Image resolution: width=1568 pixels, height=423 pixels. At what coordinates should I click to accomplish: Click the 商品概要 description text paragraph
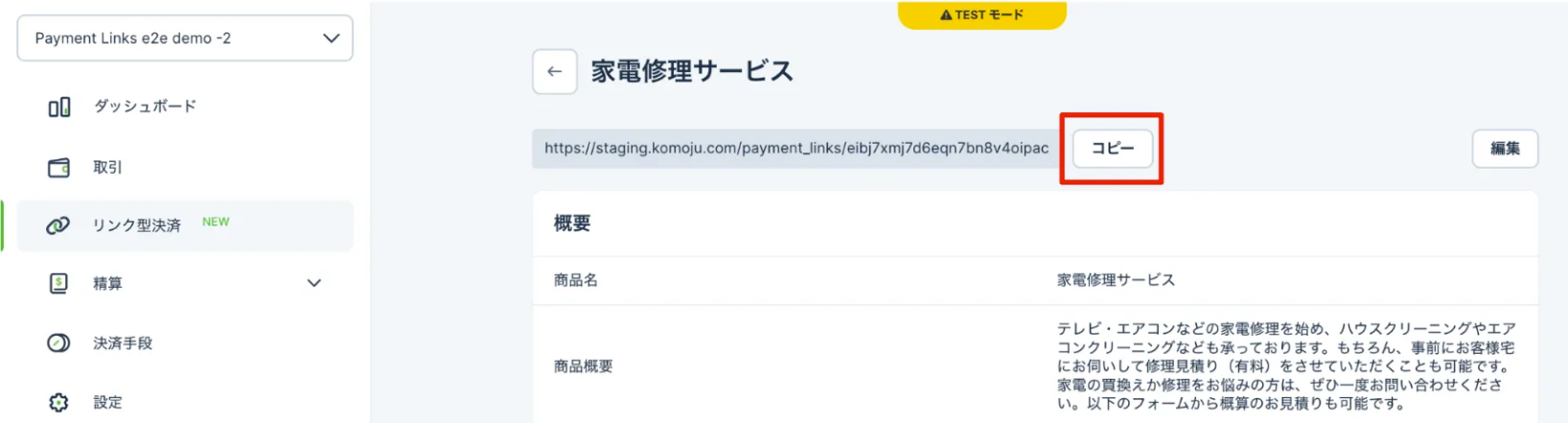click(x=1286, y=365)
